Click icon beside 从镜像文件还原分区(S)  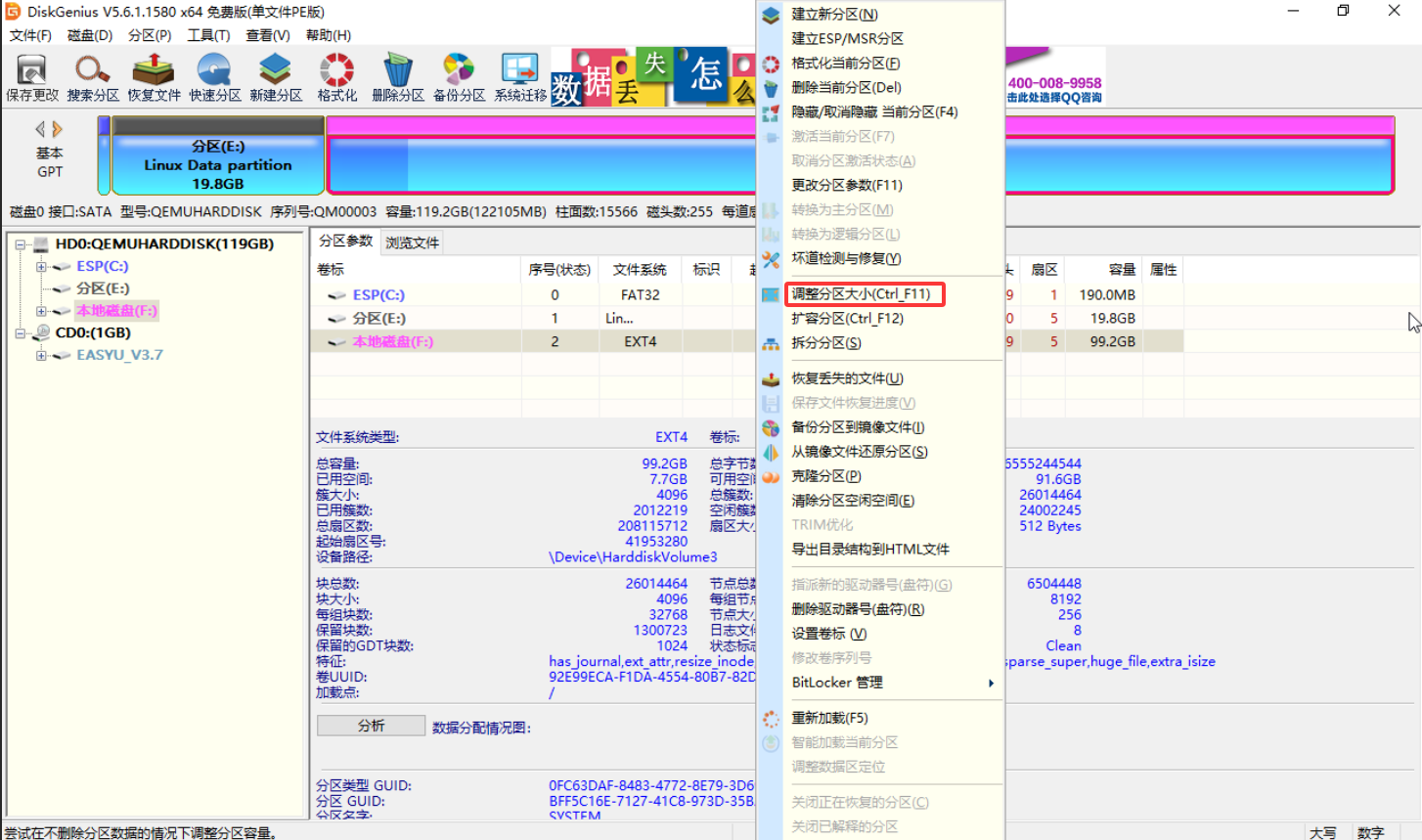771,452
